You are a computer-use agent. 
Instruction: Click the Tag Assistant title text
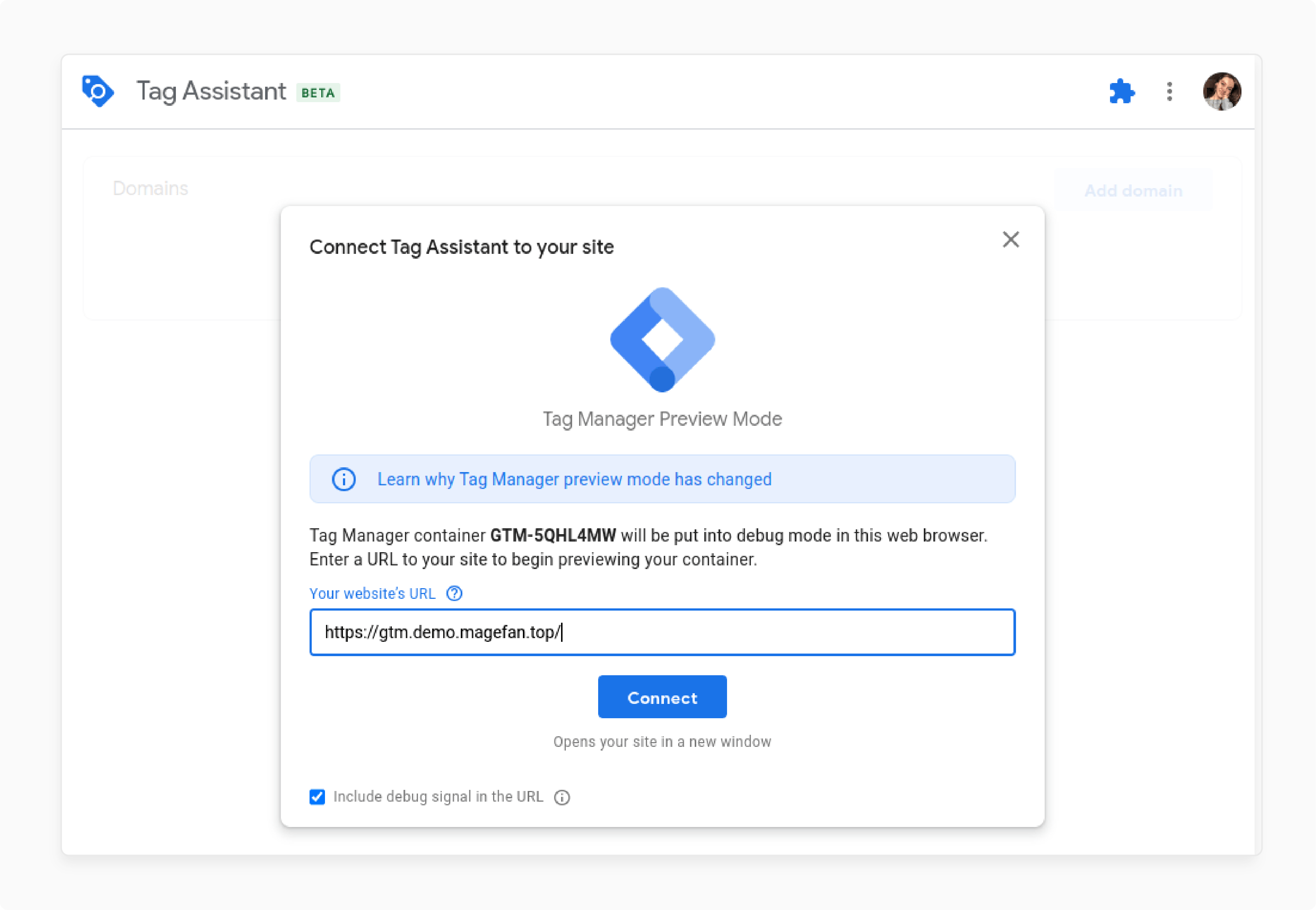pyautogui.click(x=211, y=91)
